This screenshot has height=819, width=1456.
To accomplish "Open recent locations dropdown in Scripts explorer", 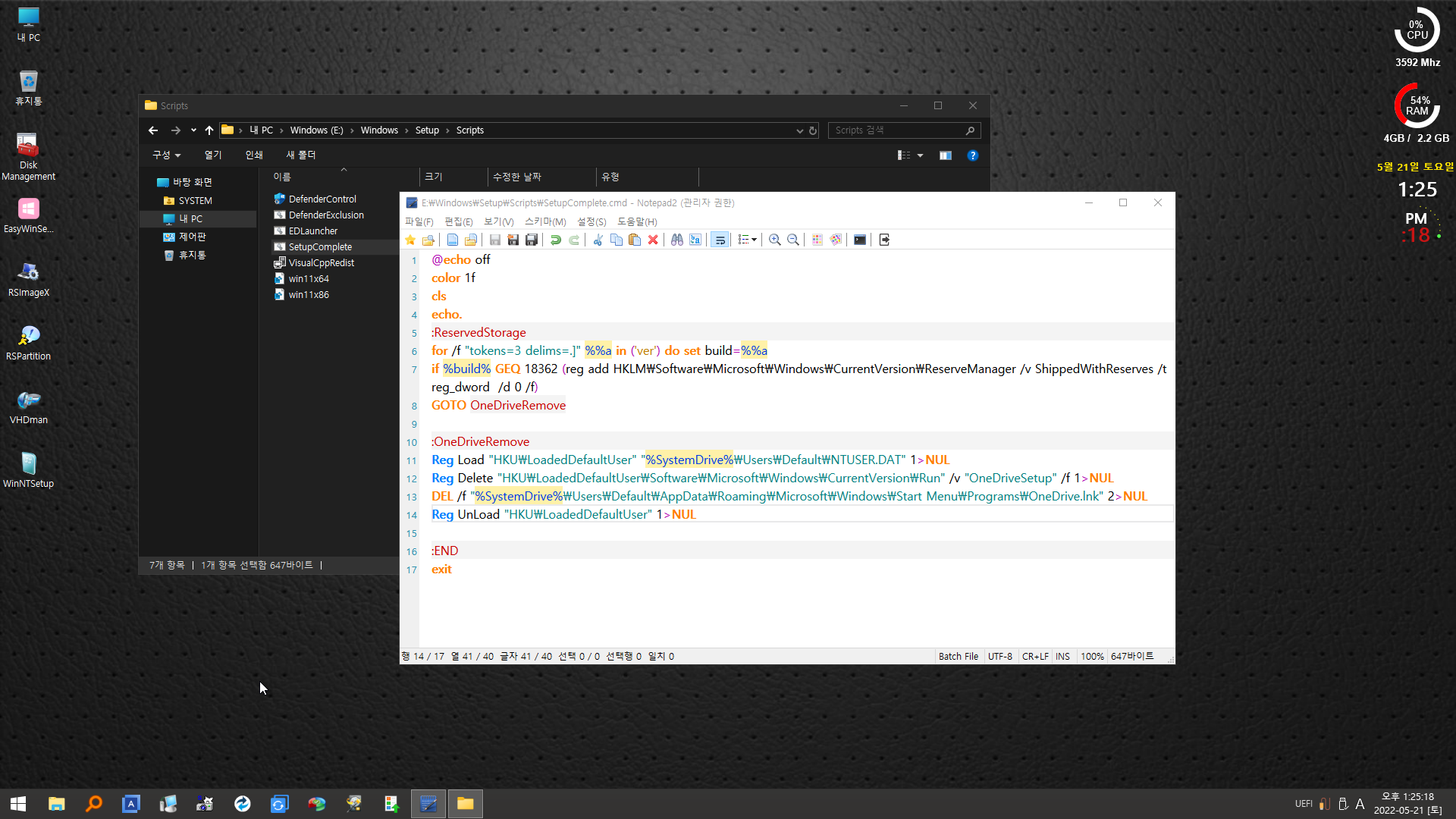I will (193, 130).
